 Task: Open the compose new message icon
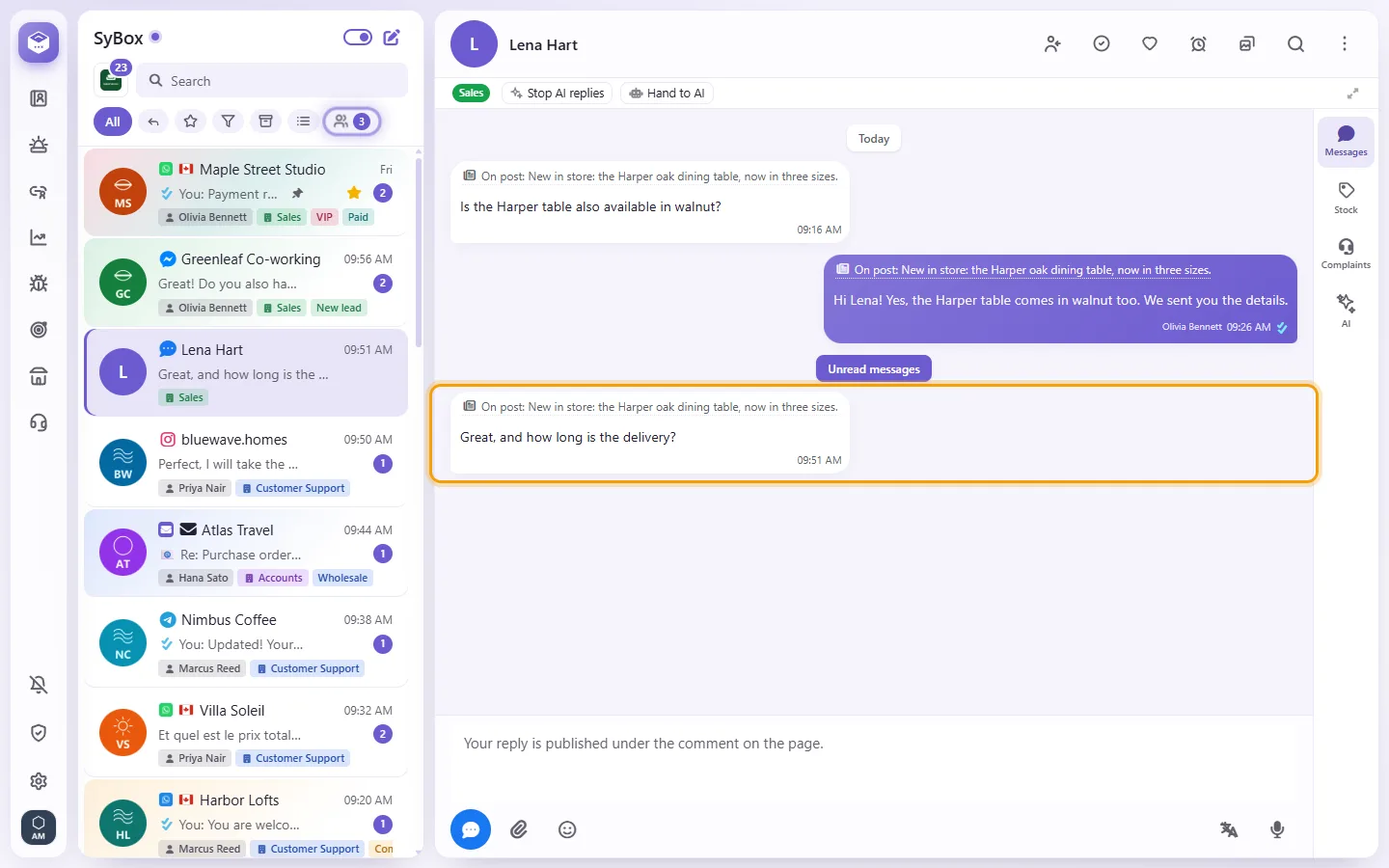click(392, 38)
